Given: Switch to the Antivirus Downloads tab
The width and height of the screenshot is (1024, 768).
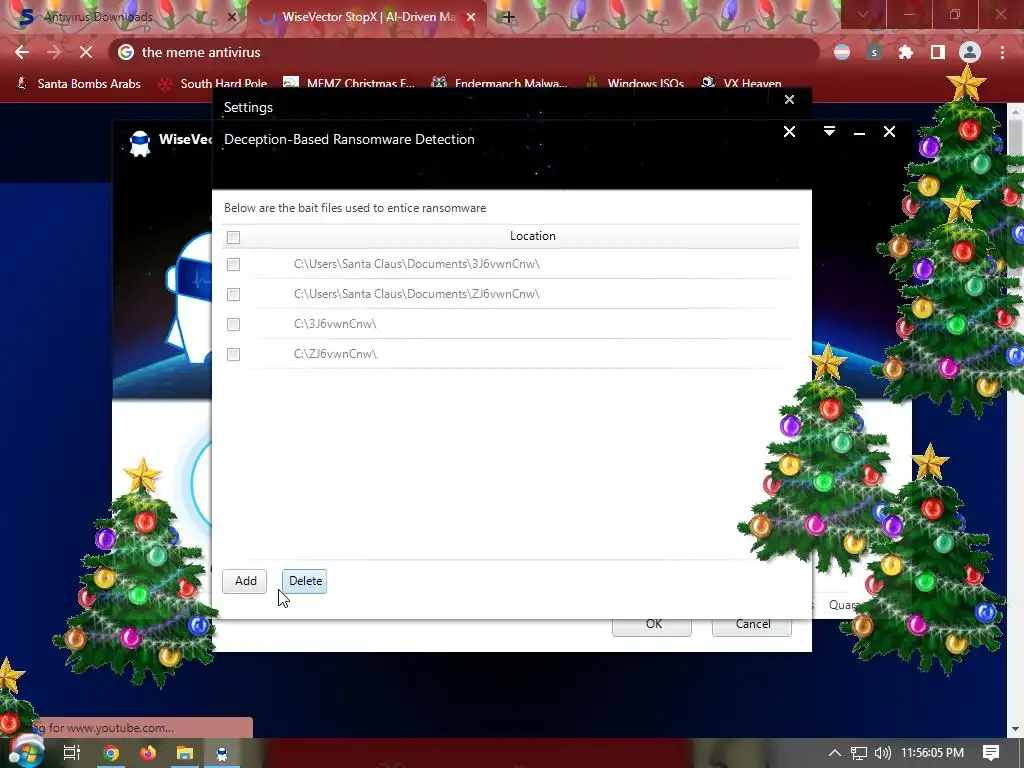Looking at the screenshot, I should (x=124, y=17).
